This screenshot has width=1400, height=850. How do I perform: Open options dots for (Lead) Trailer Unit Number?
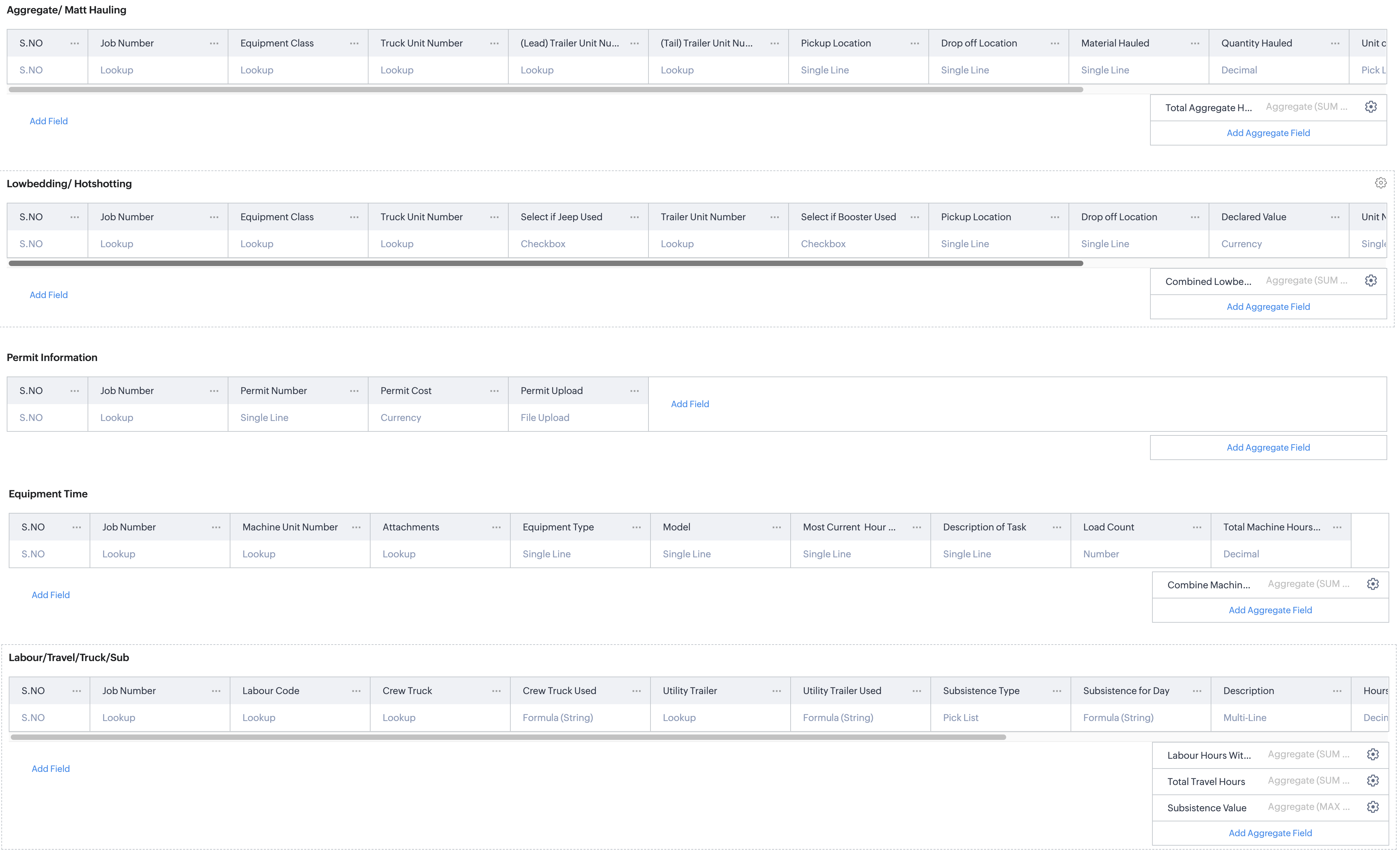click(635, 43)
